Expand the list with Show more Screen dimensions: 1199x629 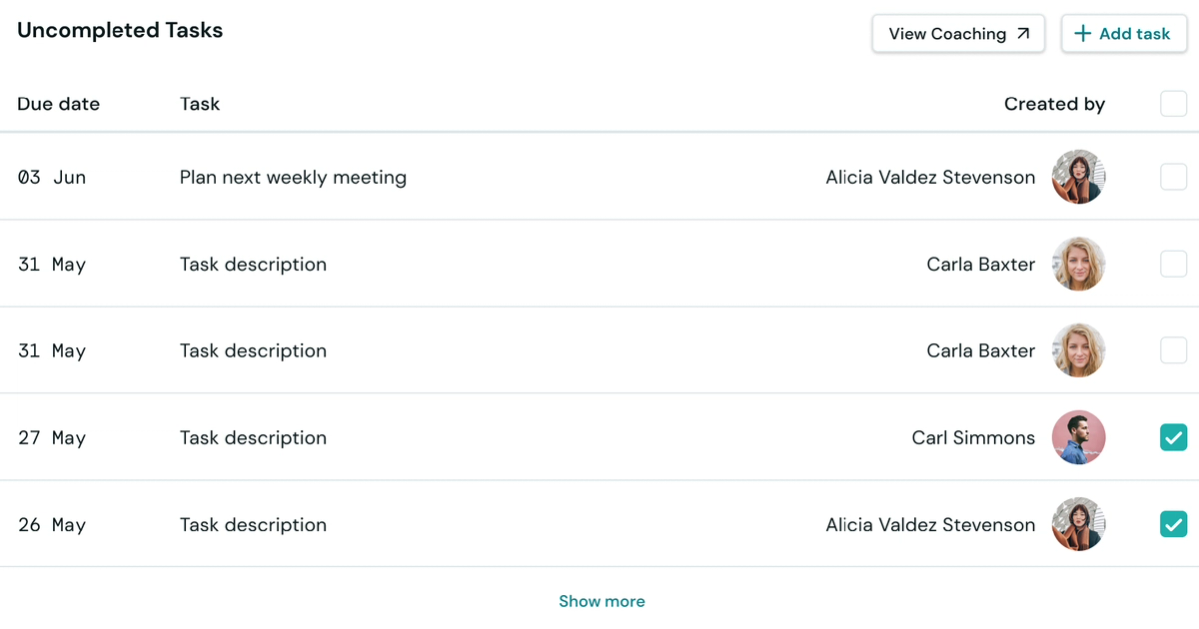tap(601, 601)
